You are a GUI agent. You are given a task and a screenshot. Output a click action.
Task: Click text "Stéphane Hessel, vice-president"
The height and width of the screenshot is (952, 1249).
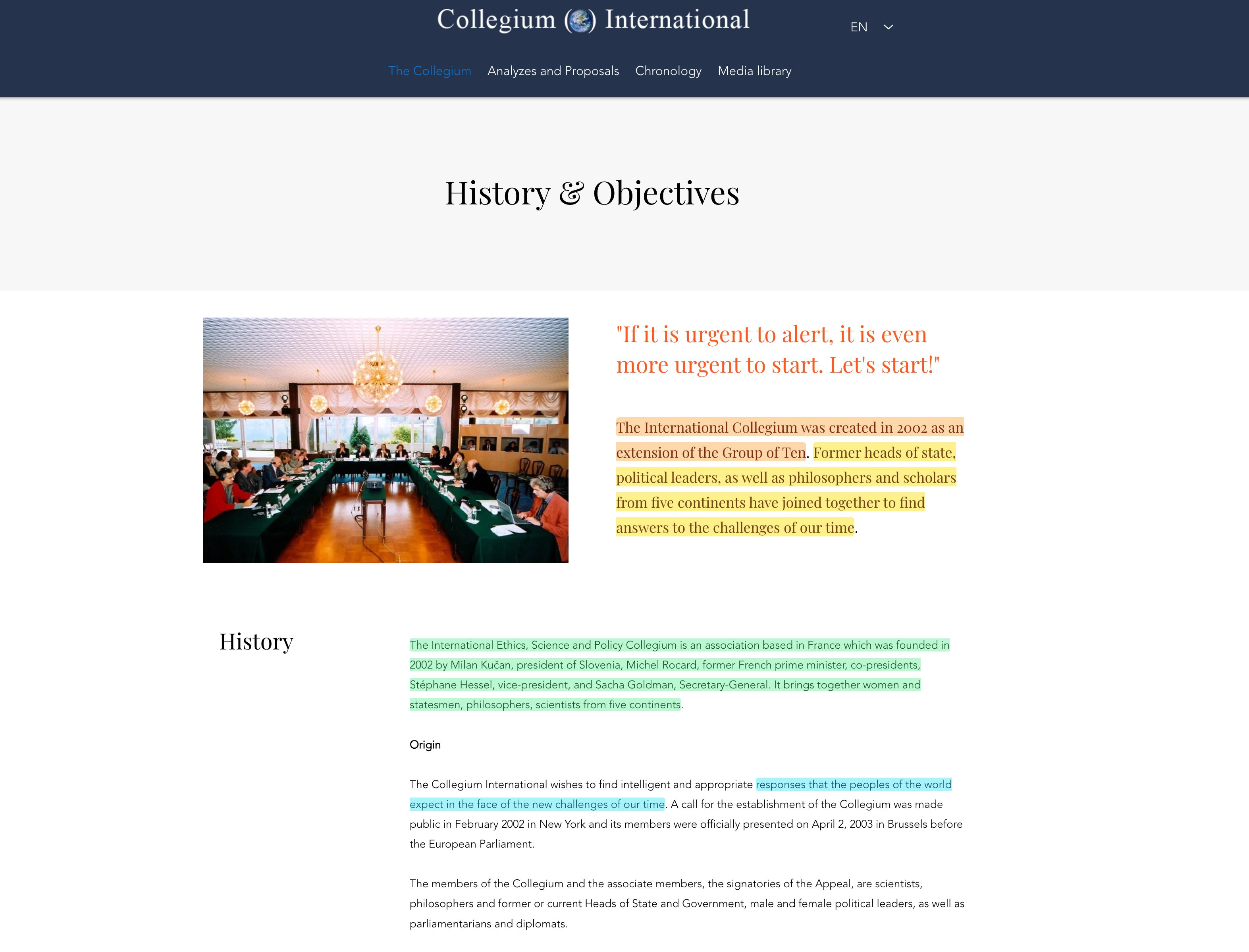point(488,684)
